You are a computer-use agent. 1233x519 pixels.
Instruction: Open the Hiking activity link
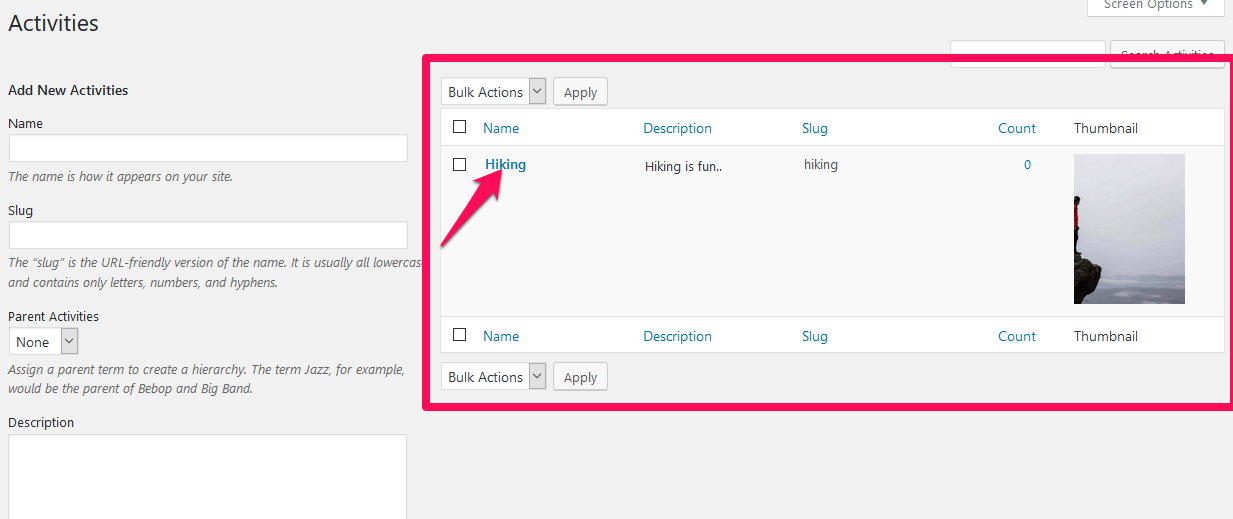[x=505, y=164]
